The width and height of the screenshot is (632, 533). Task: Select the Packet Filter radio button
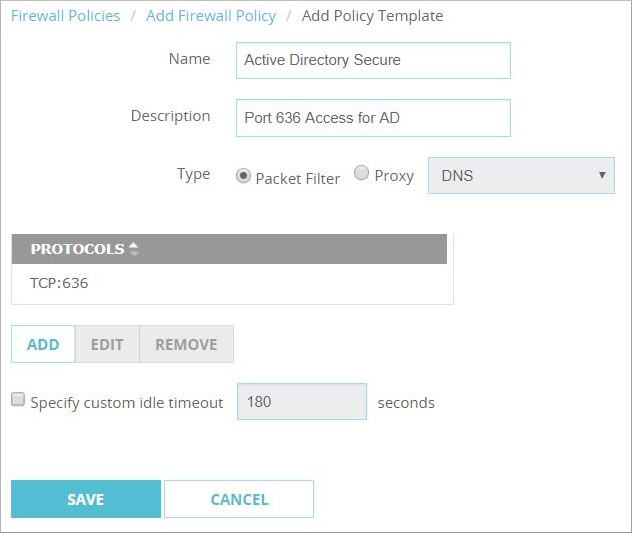(x=243, y=176)
